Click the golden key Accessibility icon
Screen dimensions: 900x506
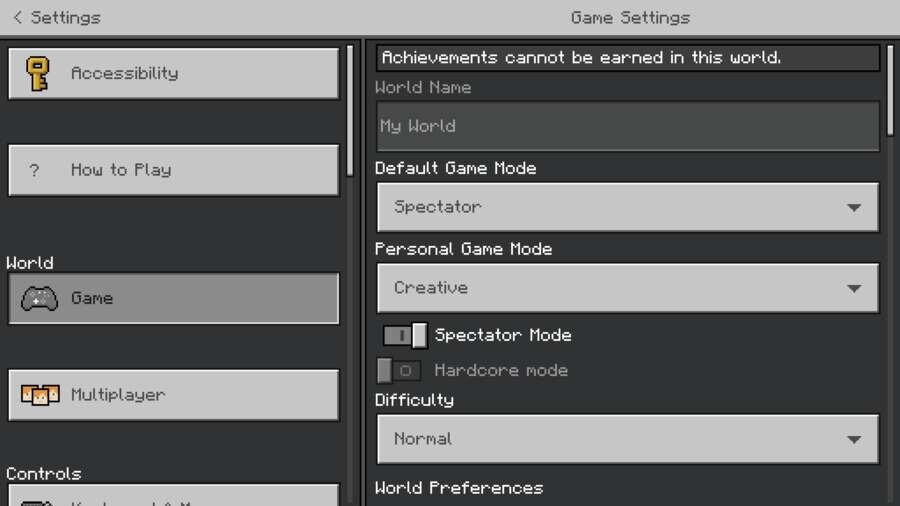point(38,73)
